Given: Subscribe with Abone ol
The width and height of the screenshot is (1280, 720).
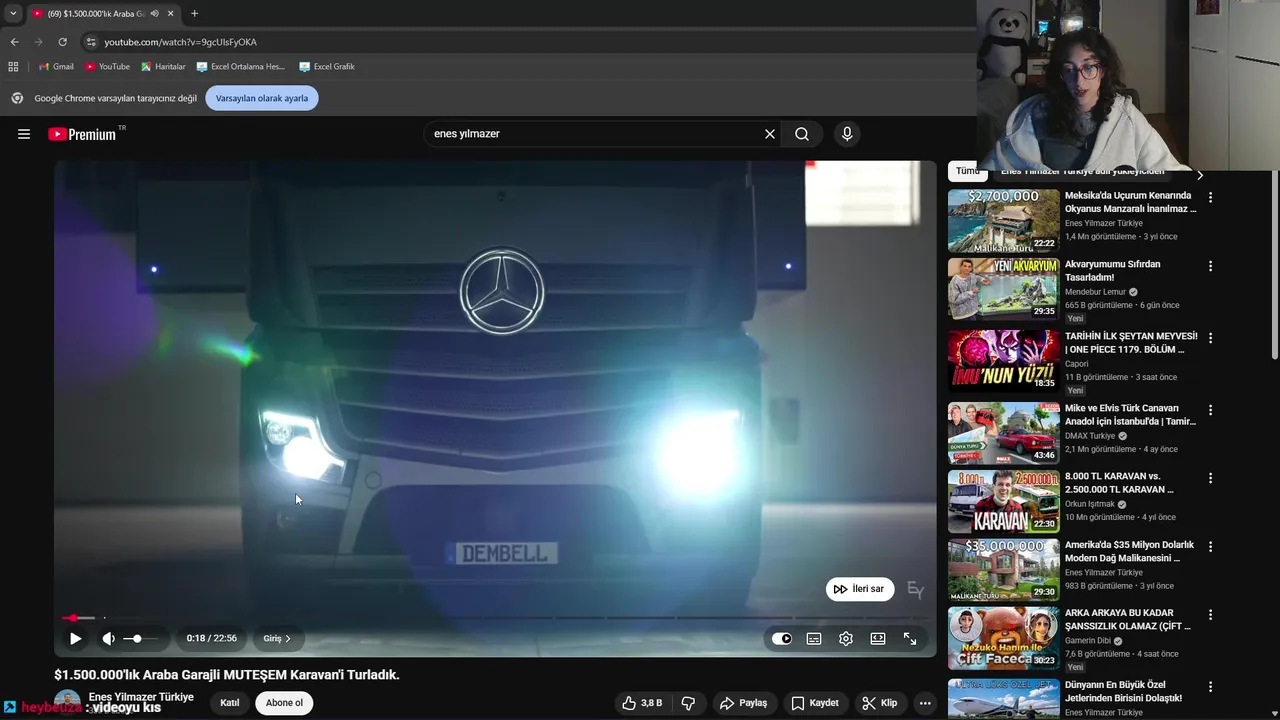Looking at the screenshot, I should 284,703.
